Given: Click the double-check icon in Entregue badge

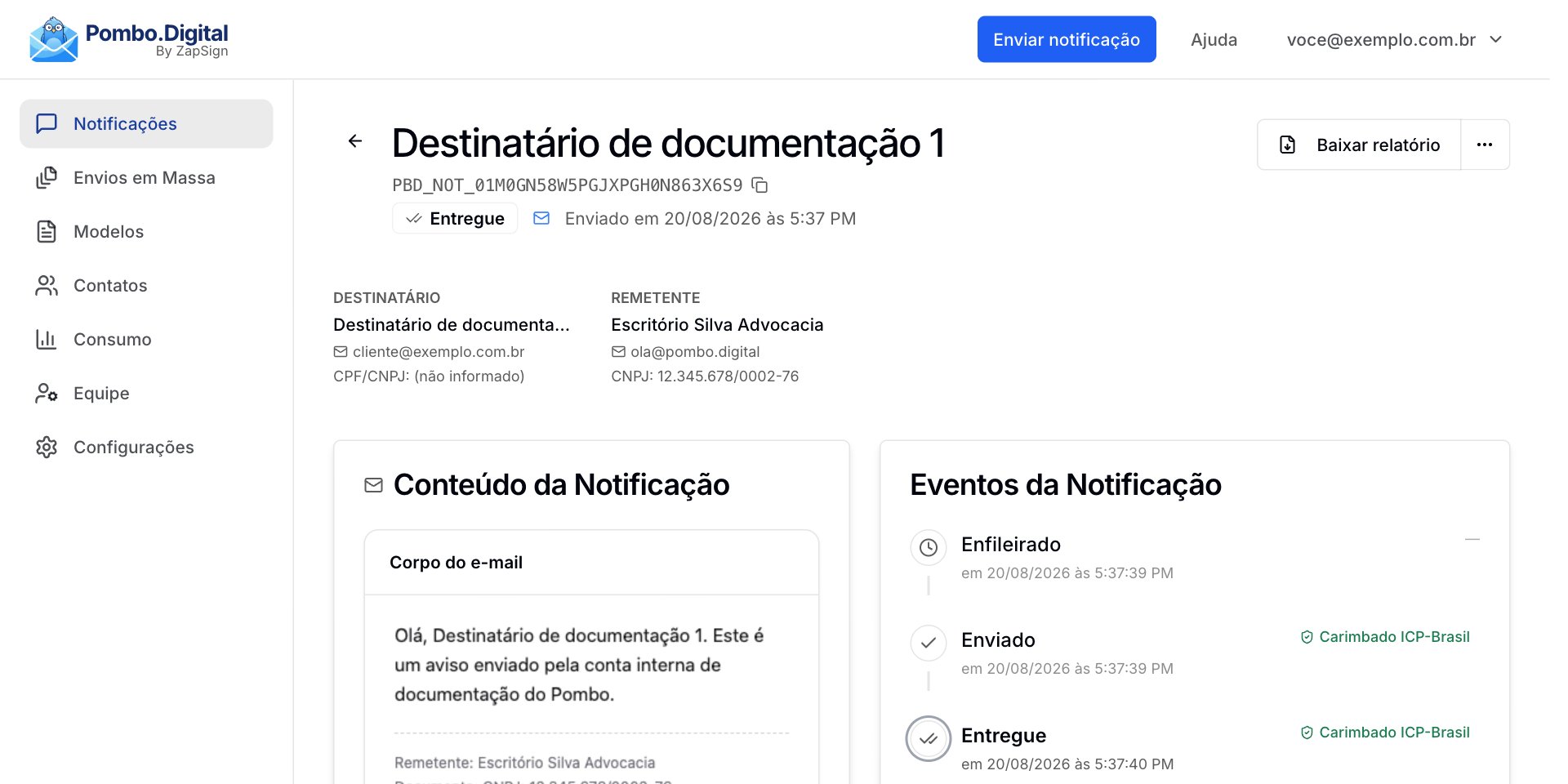Looking at the screenshot, I should (x=414, y=218).
